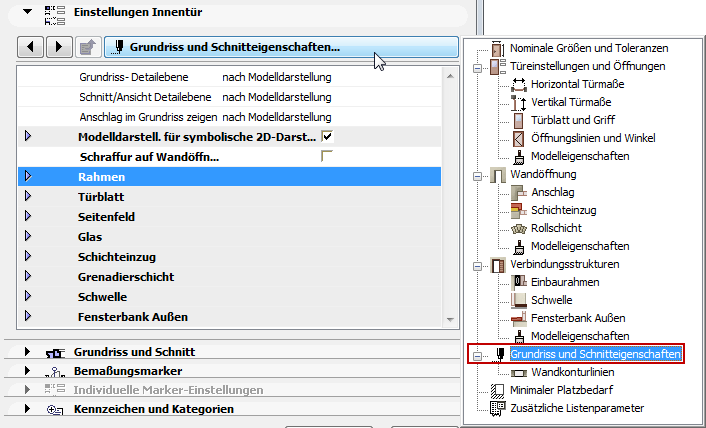
Task: Open Vertikal Türmaße page
Action: (571, 102)
